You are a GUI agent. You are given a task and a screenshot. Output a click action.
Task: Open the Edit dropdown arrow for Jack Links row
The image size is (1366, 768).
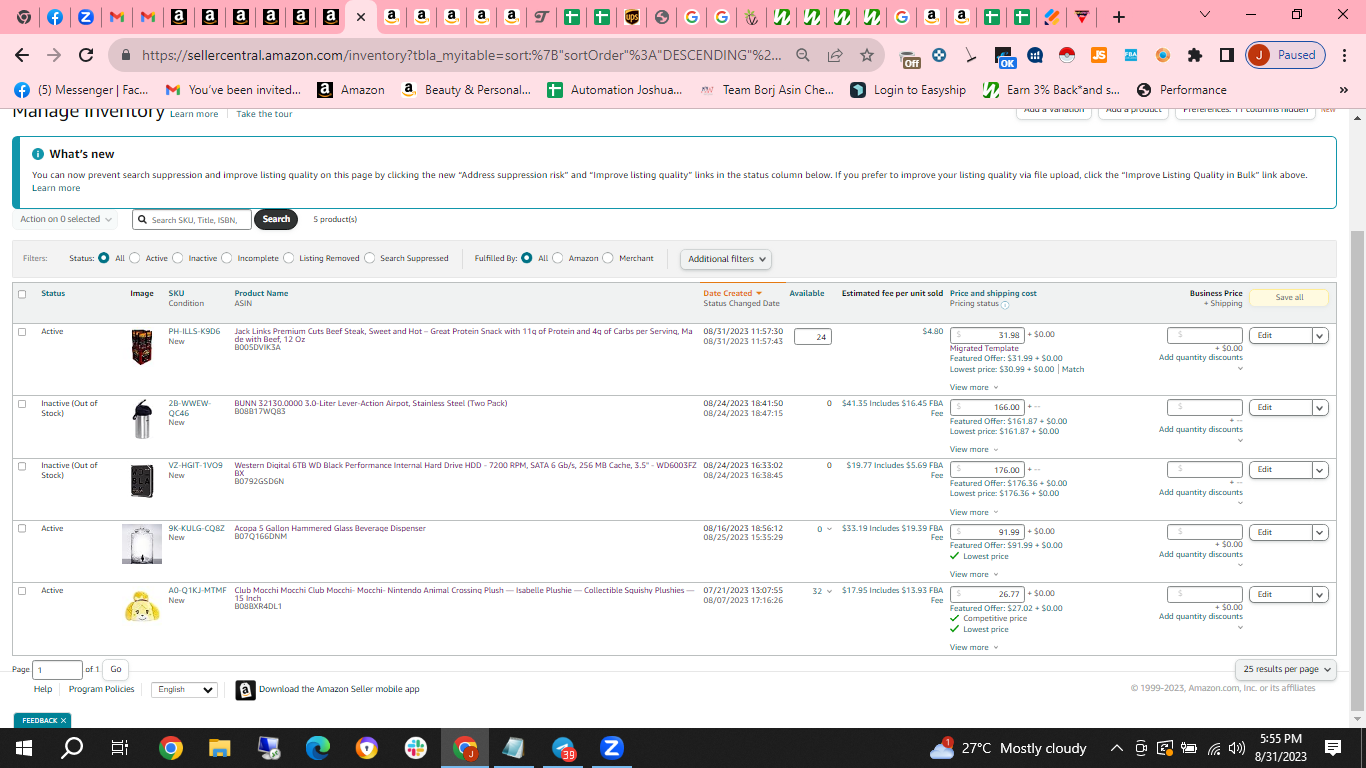[1320, 336]
